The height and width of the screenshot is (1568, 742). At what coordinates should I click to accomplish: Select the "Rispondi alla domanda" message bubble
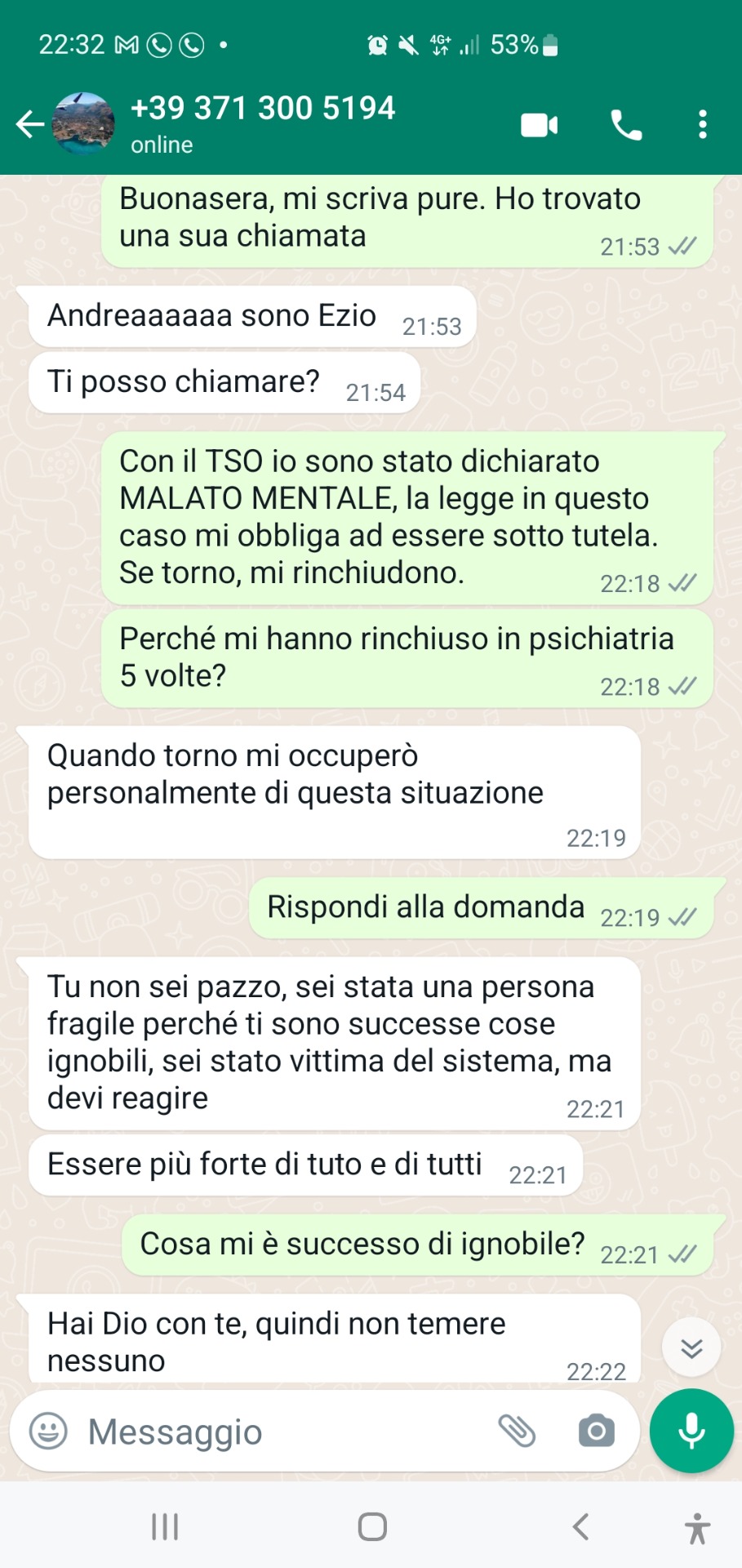(x=481, y=908)
